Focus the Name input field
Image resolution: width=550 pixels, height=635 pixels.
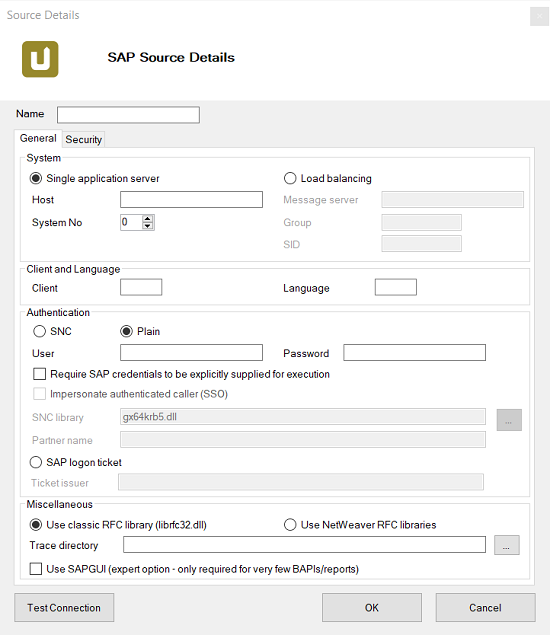tap(128, 115)
